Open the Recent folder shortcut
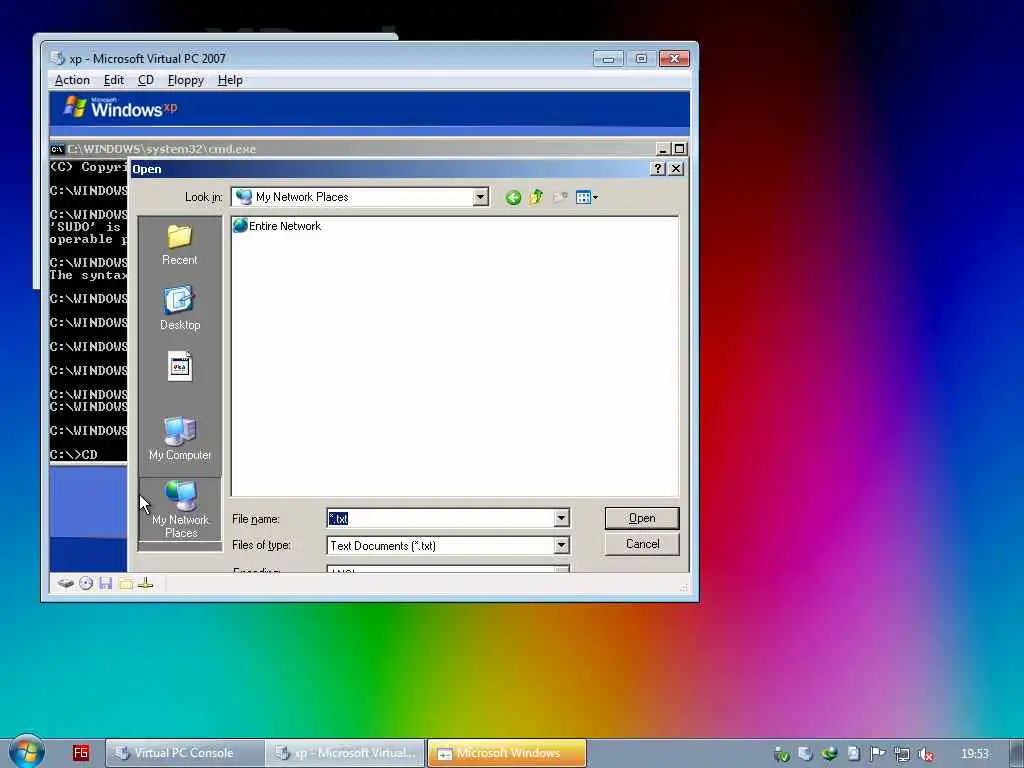This screenshot has width=1024, height=768. coord(180,245)
